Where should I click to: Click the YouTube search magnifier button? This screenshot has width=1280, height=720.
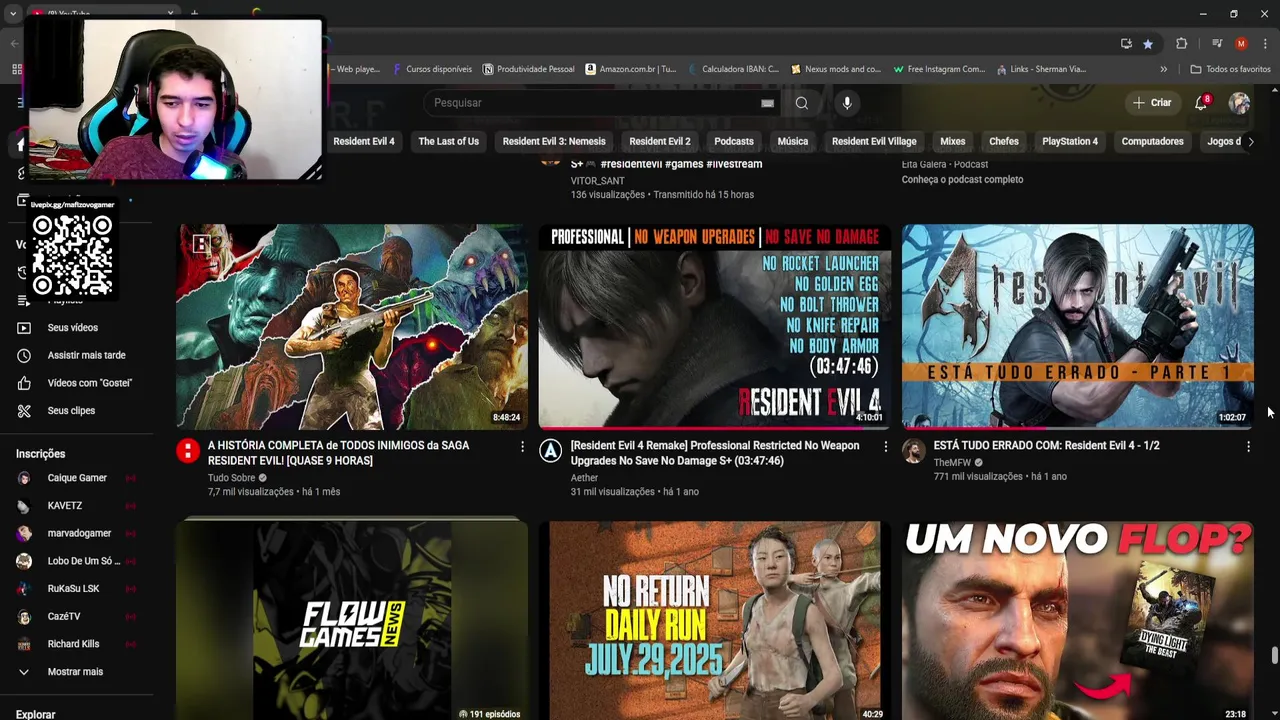(801, 103)
